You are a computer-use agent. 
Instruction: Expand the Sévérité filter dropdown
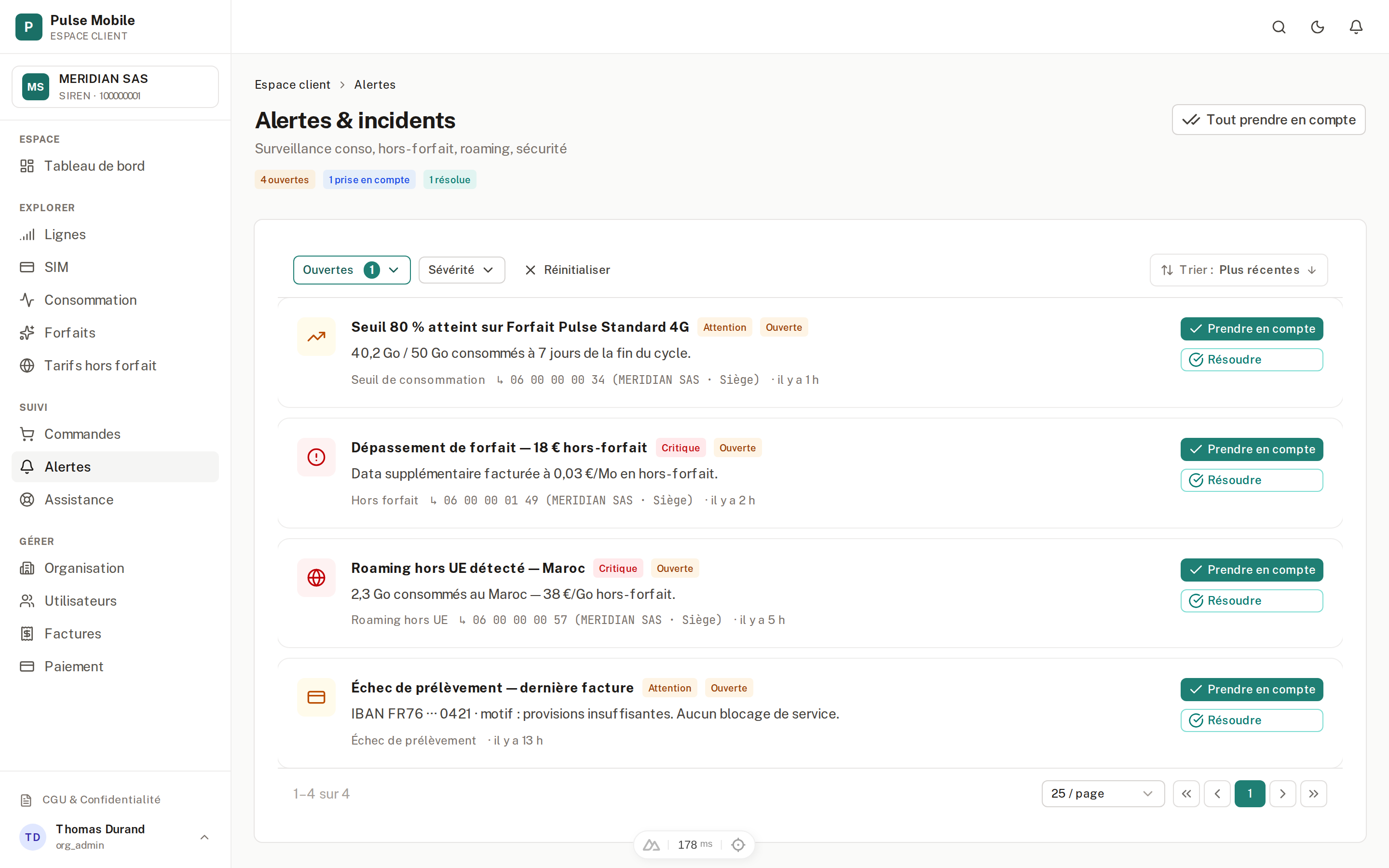tap(462, 270)
